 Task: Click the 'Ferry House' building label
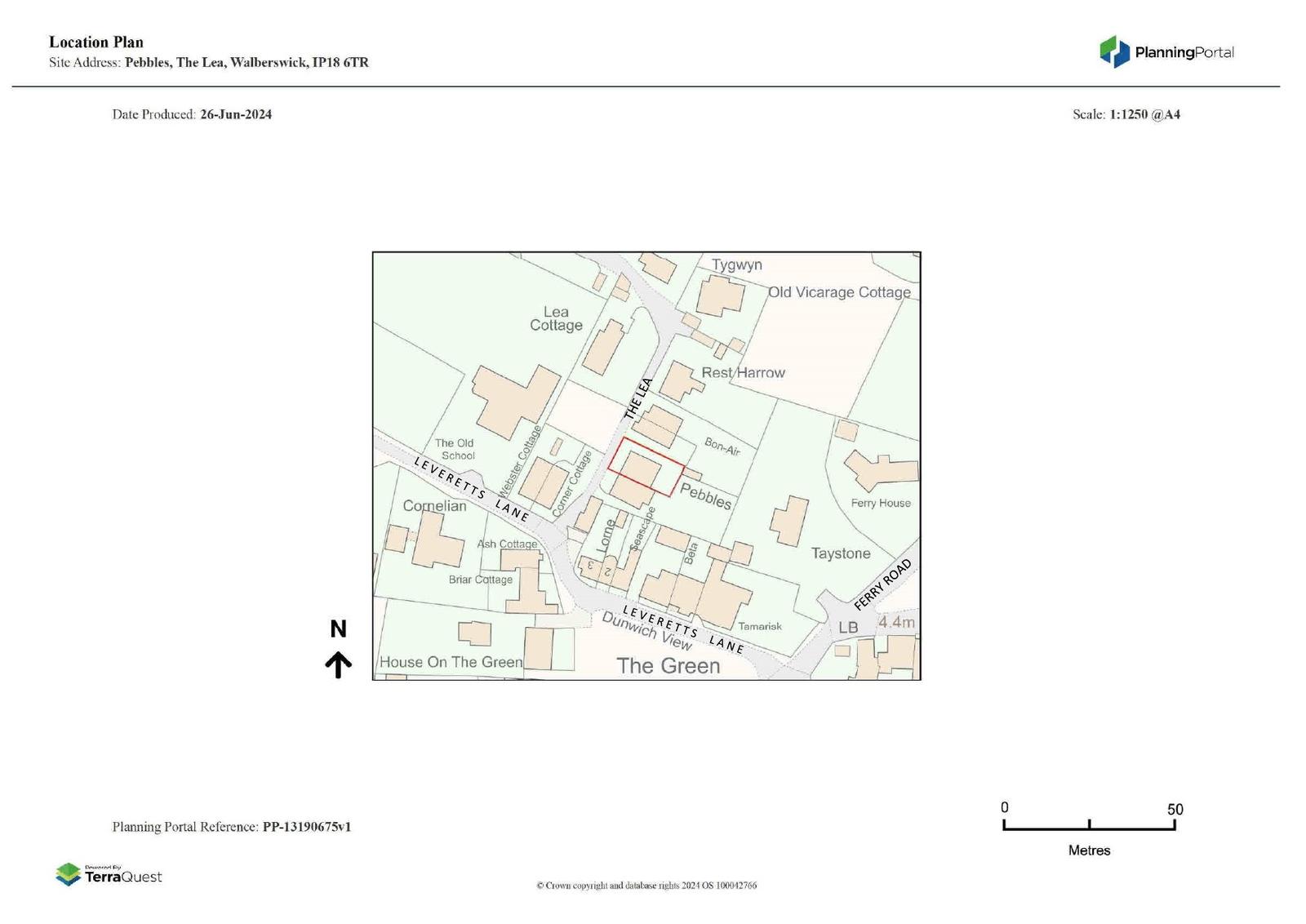tap(880, 503)
